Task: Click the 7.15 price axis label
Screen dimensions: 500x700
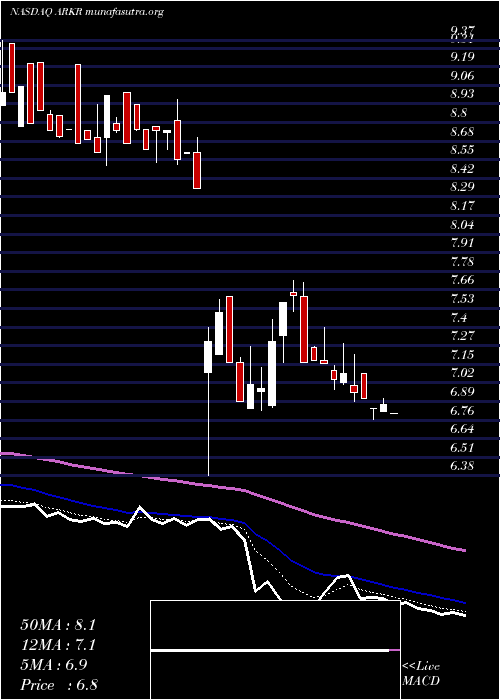Action: 462,354
